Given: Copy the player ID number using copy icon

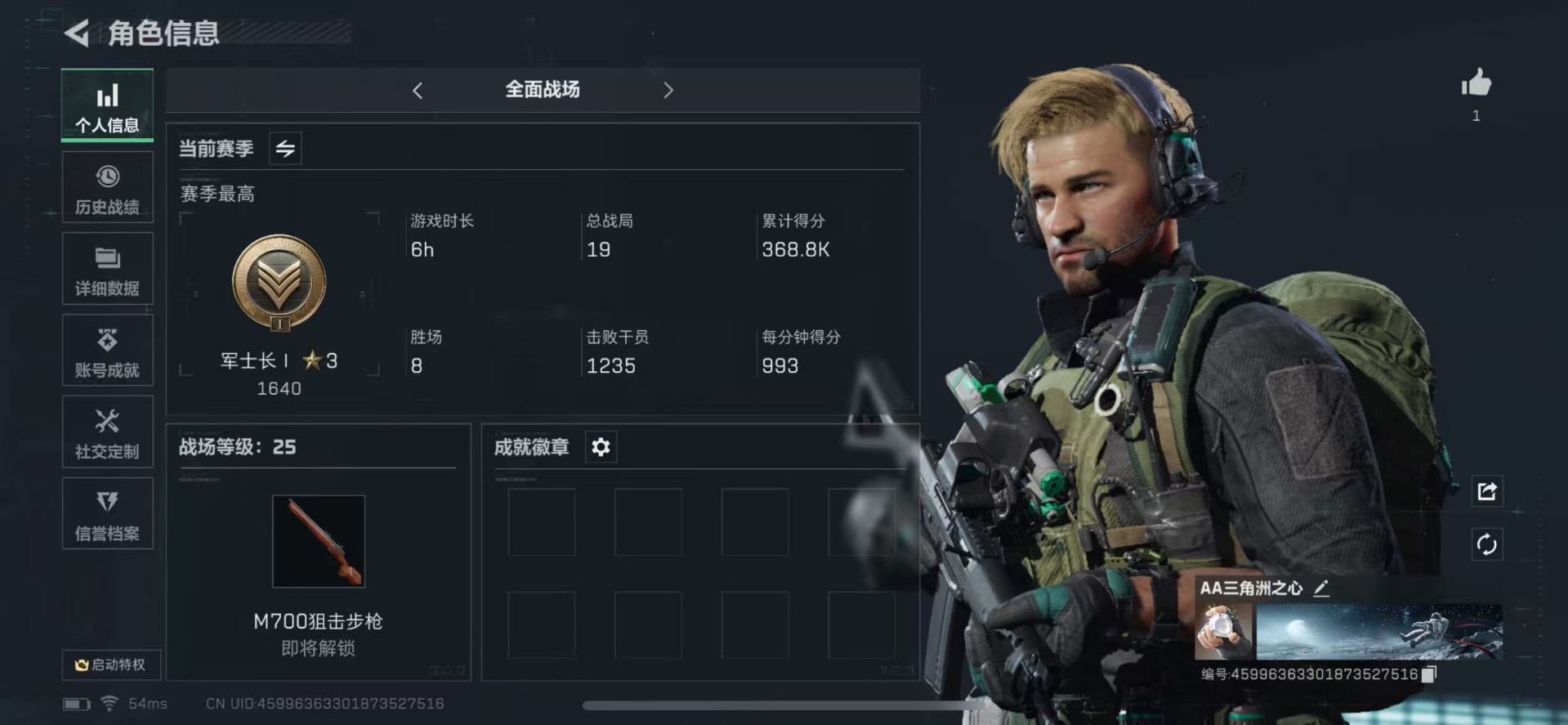Looking at the screenshot, I should point(1428,674).
